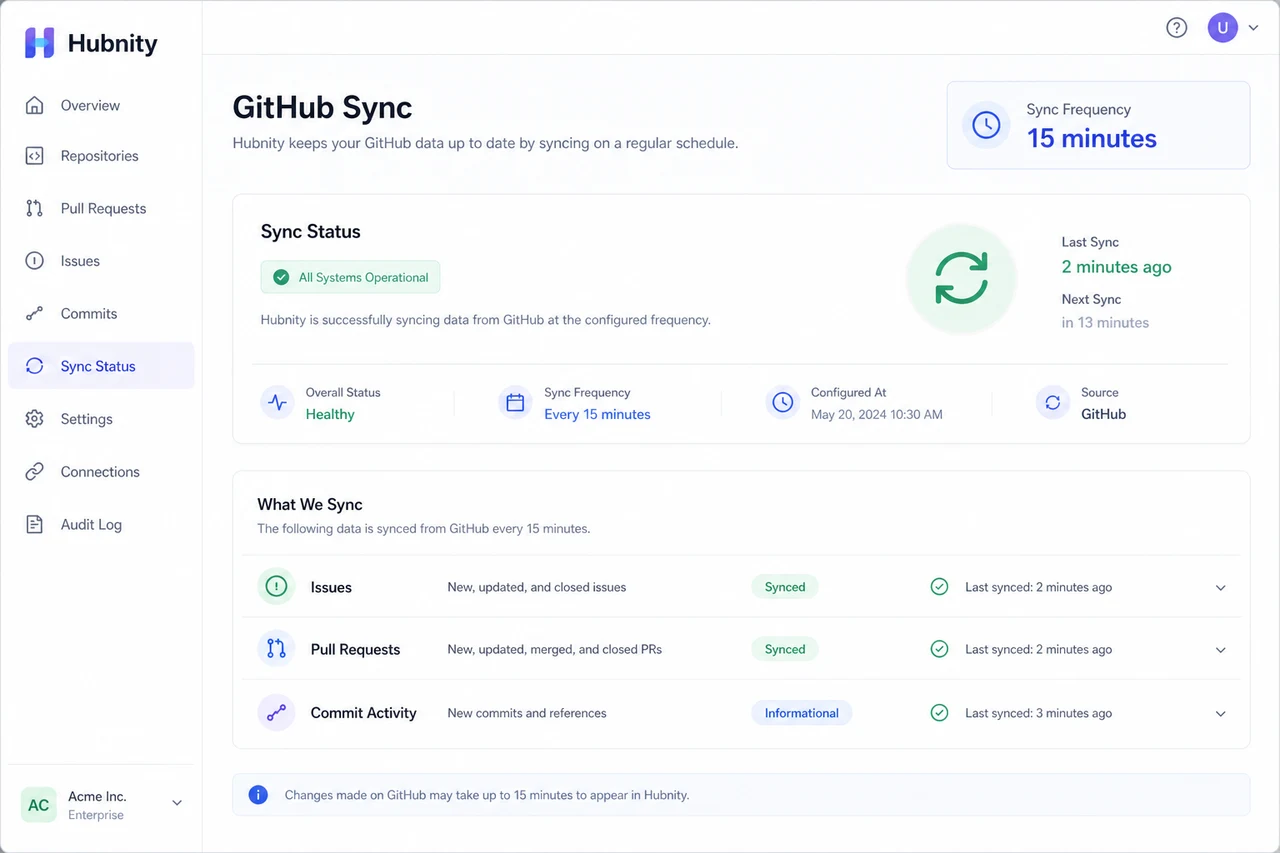Open Repositories from the sidebar
1280x853 pixels.
(101, 156)
